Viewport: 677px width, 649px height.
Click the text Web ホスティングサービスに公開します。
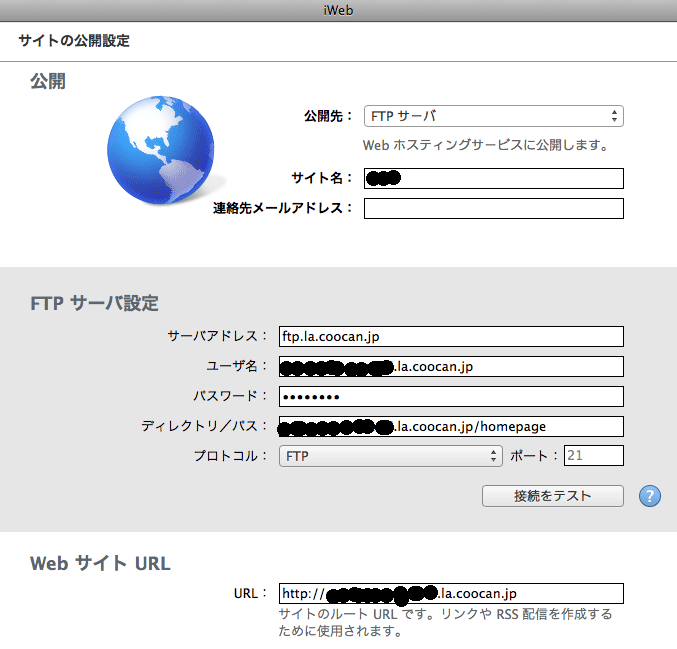coord(486,145)
